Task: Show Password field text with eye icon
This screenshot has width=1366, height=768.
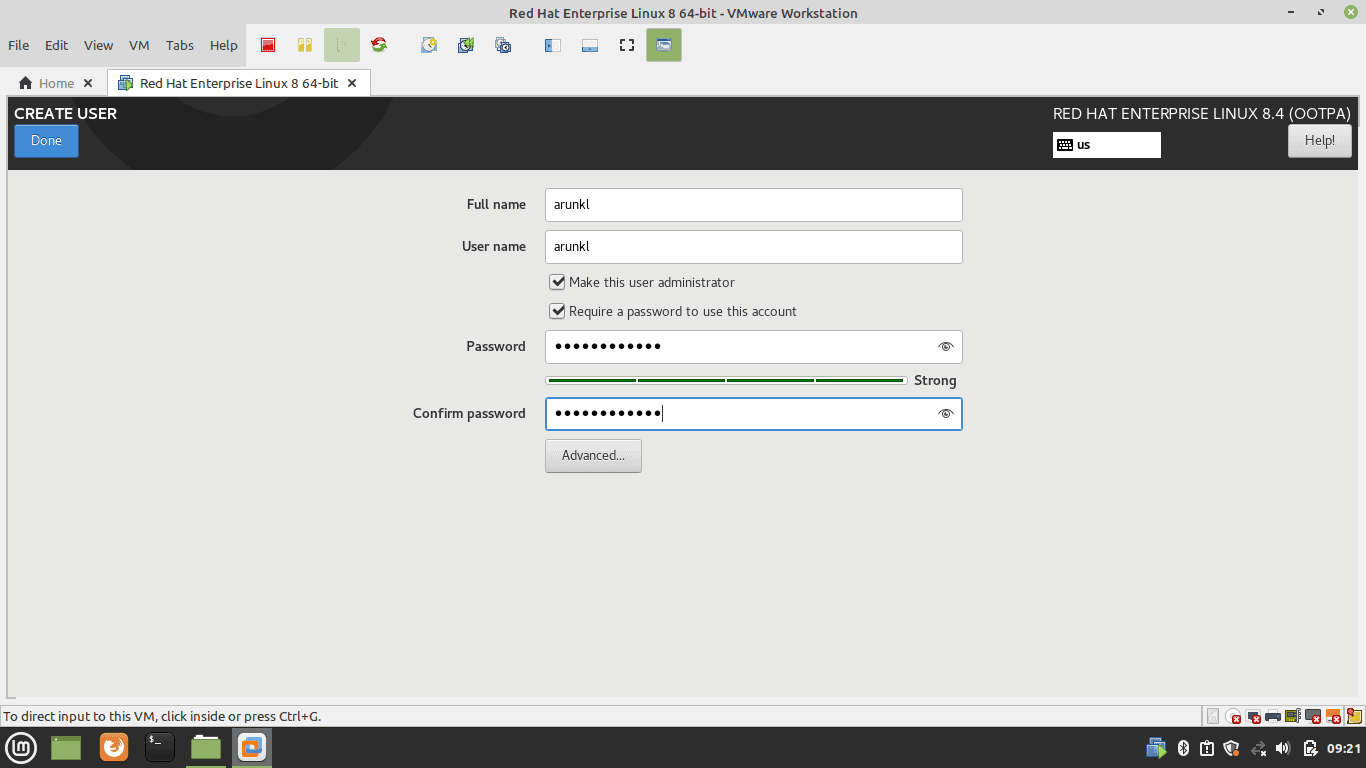Action: click(945, 347)
